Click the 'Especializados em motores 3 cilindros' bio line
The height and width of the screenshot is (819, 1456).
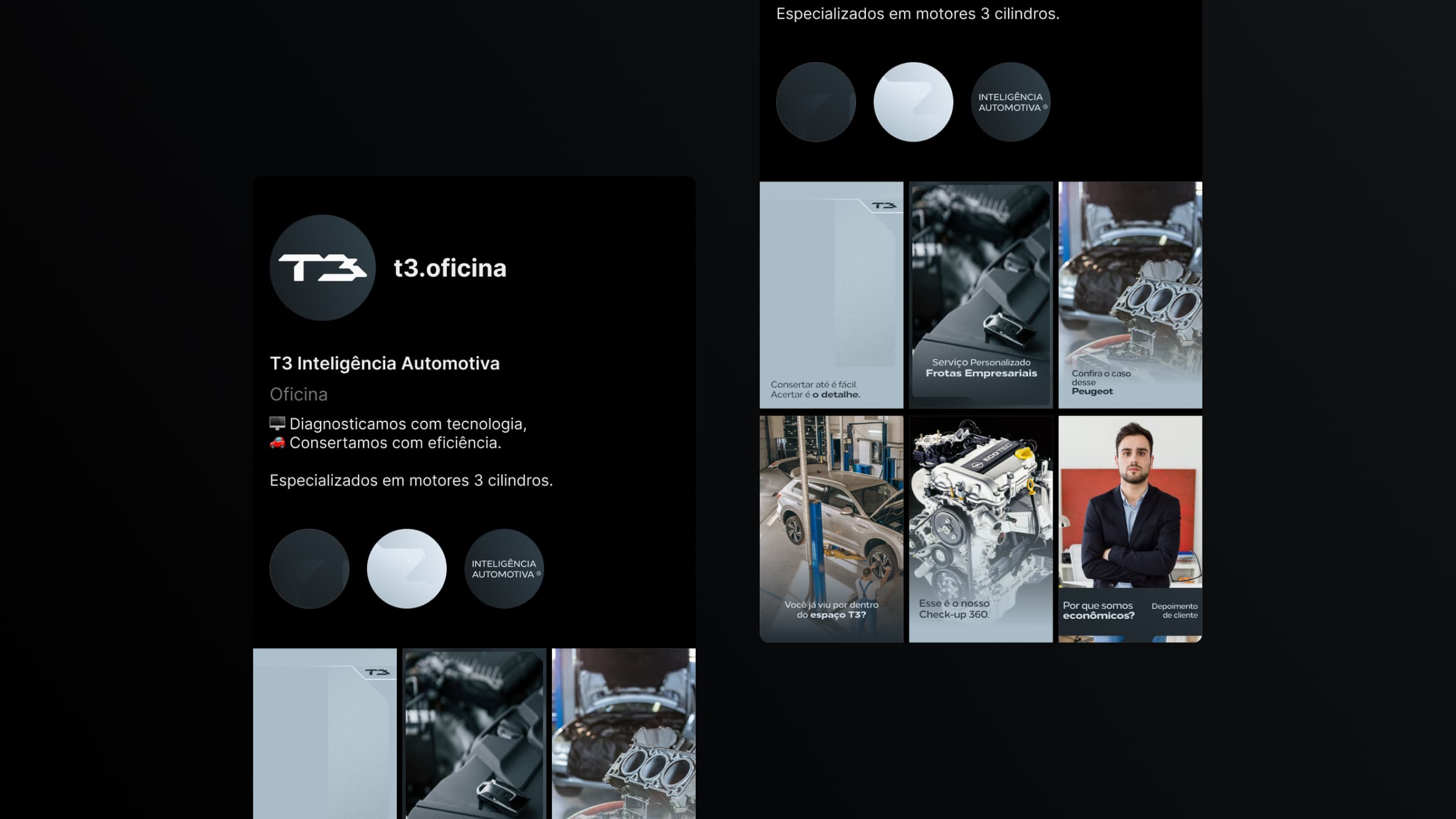[x=411, y=480]
